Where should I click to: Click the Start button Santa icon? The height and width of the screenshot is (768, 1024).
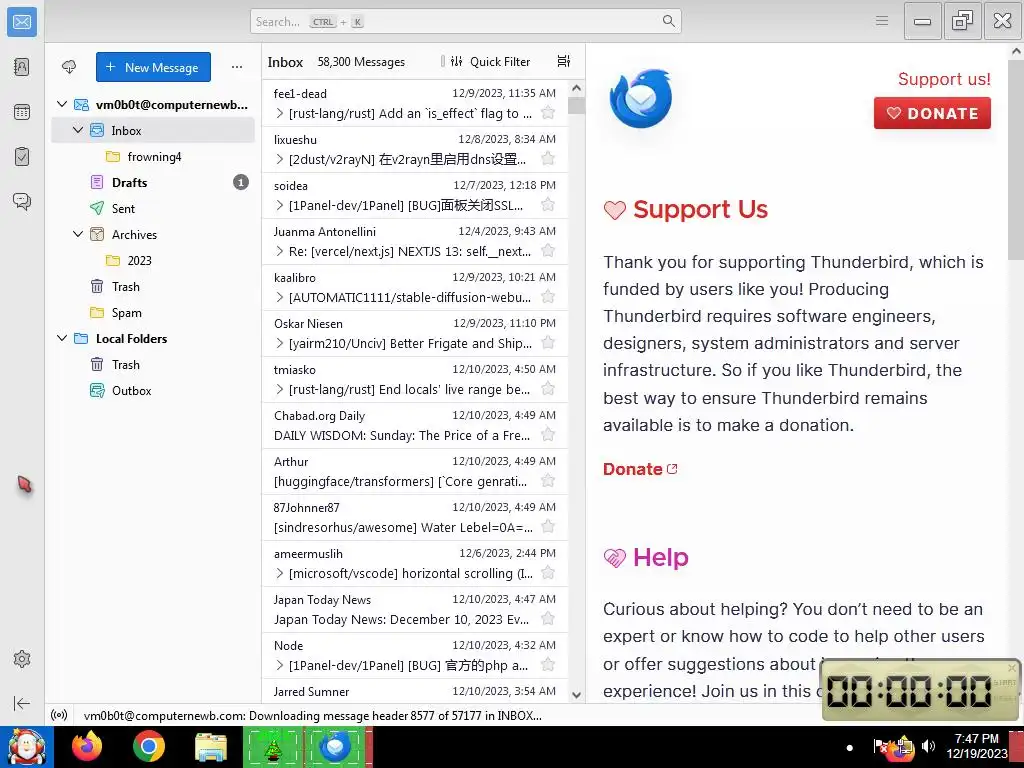pos(27,746)
